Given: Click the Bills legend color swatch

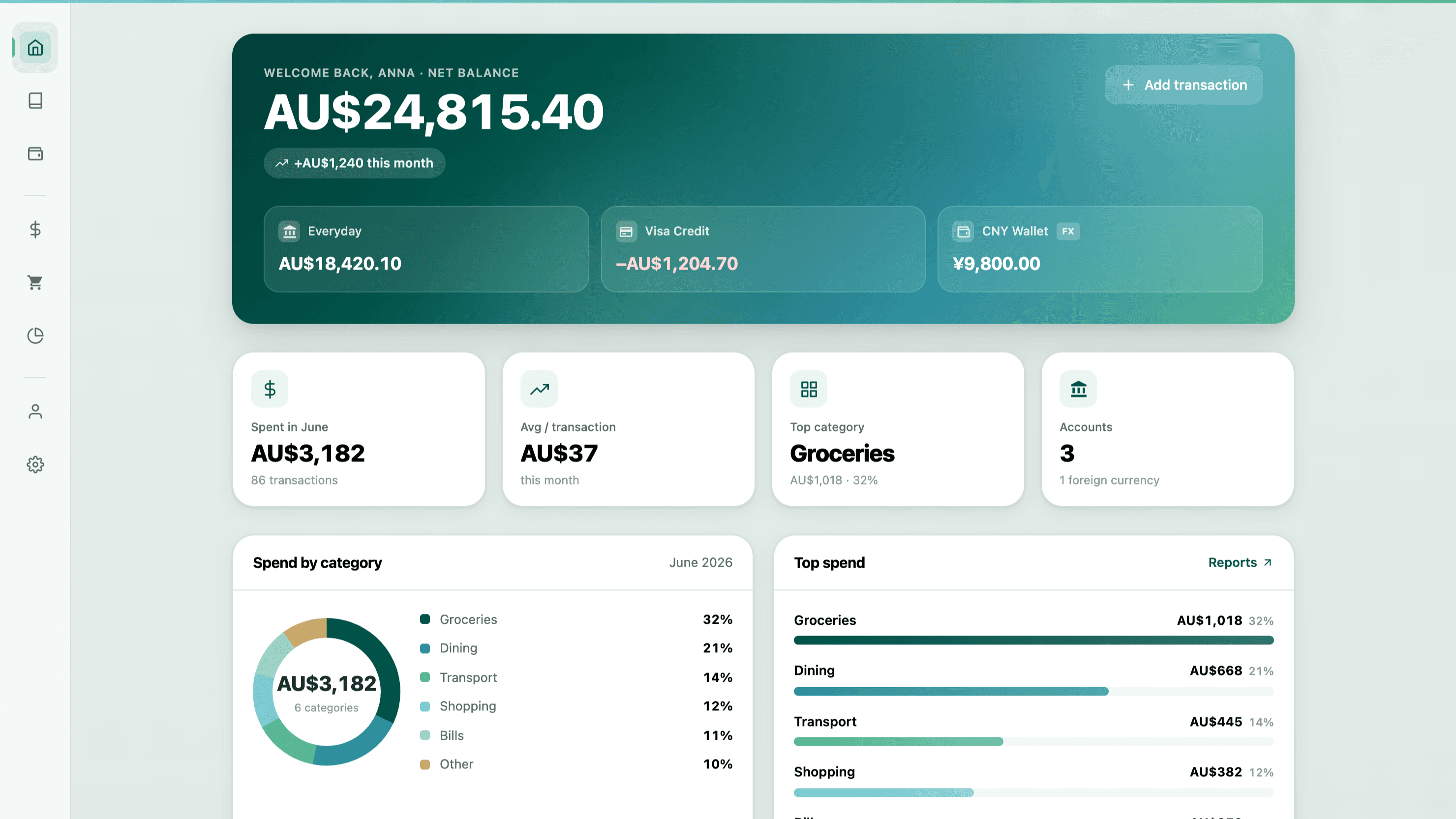Looking at the screenshot, I should click(425, 735).
